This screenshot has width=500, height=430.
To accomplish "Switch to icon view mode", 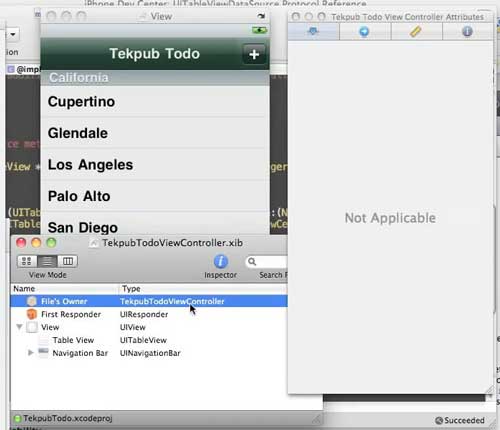I will [27, 261].
